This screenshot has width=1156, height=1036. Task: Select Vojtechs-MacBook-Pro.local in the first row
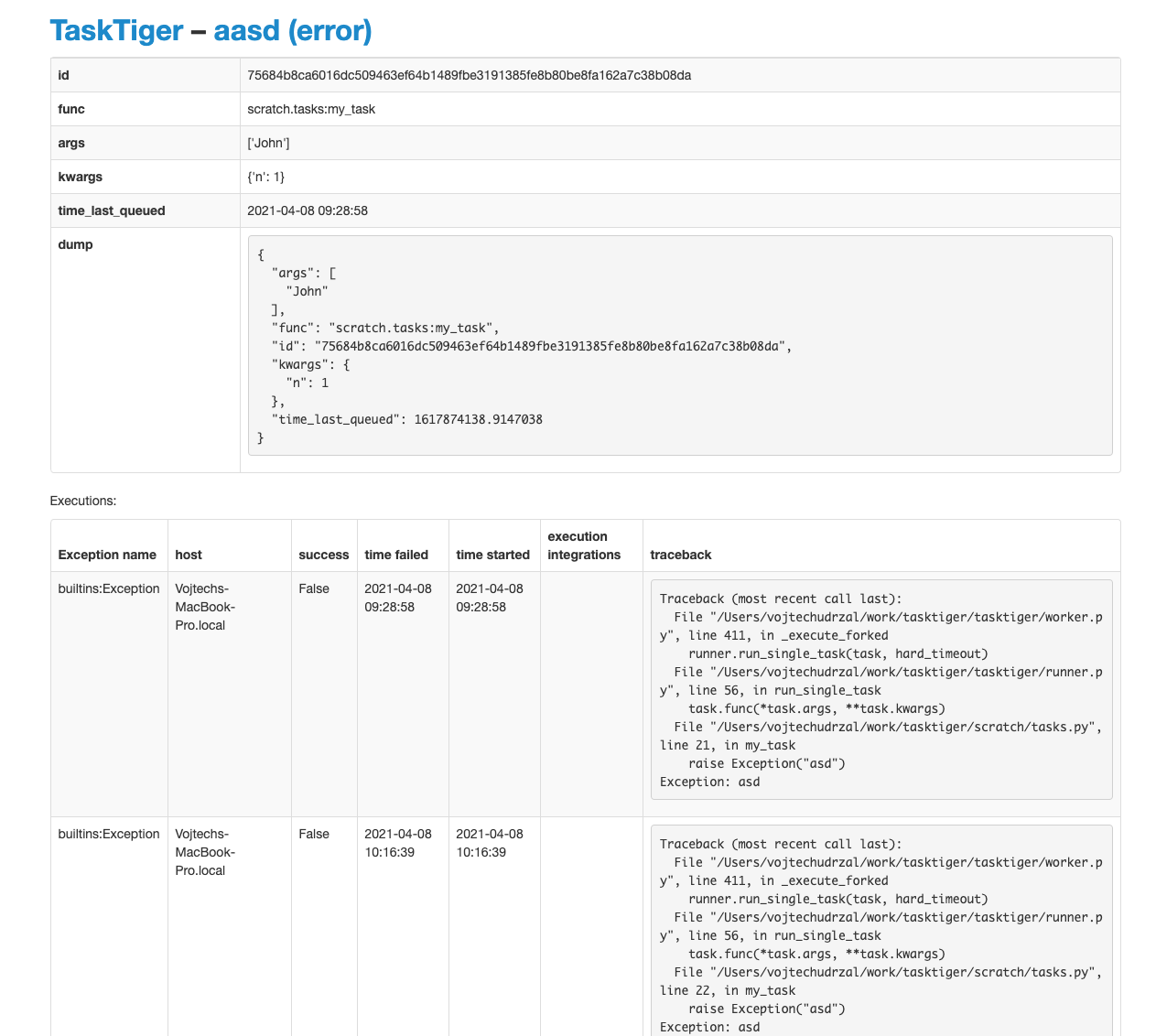point(205,607)
